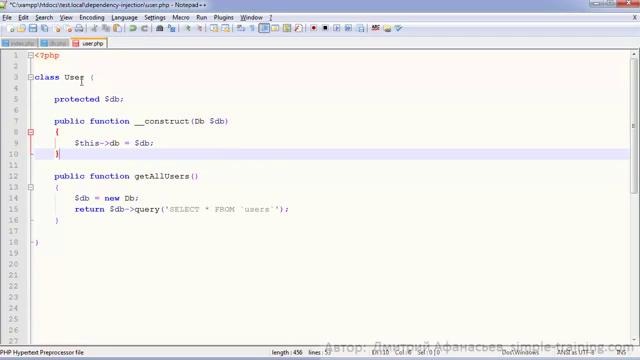Image resolution: width=640 pixels, height=360 pixels.
Task: Print the document with the Print icon
Action: 79,28
